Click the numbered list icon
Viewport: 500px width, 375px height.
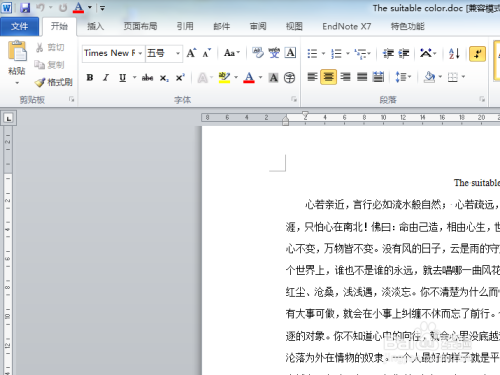(x=336, y=53)
